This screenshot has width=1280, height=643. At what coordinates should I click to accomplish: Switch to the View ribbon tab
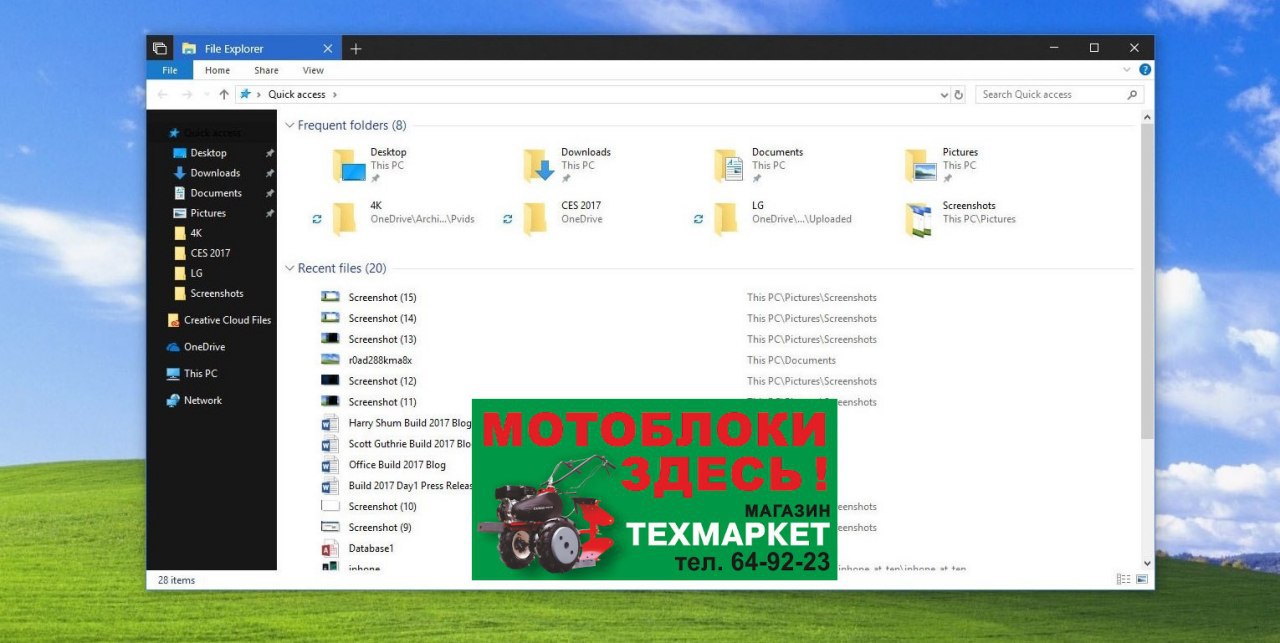[x=313, y=70]
